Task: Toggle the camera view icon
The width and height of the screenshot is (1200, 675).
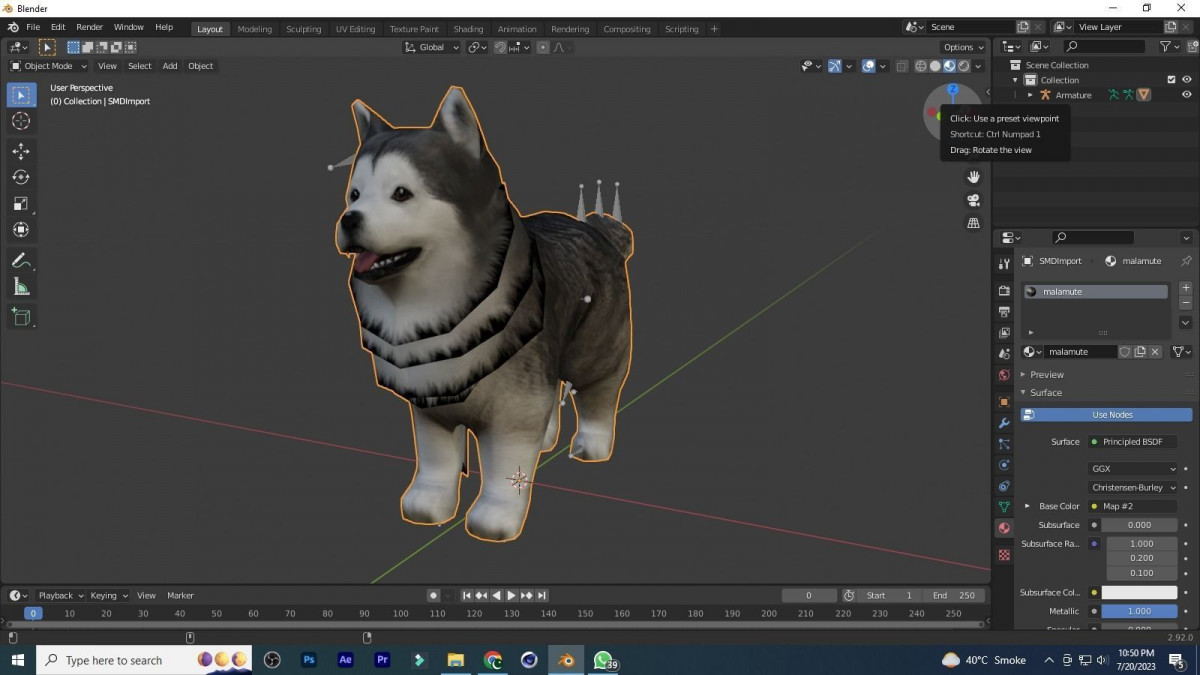Action: [973, 200]
